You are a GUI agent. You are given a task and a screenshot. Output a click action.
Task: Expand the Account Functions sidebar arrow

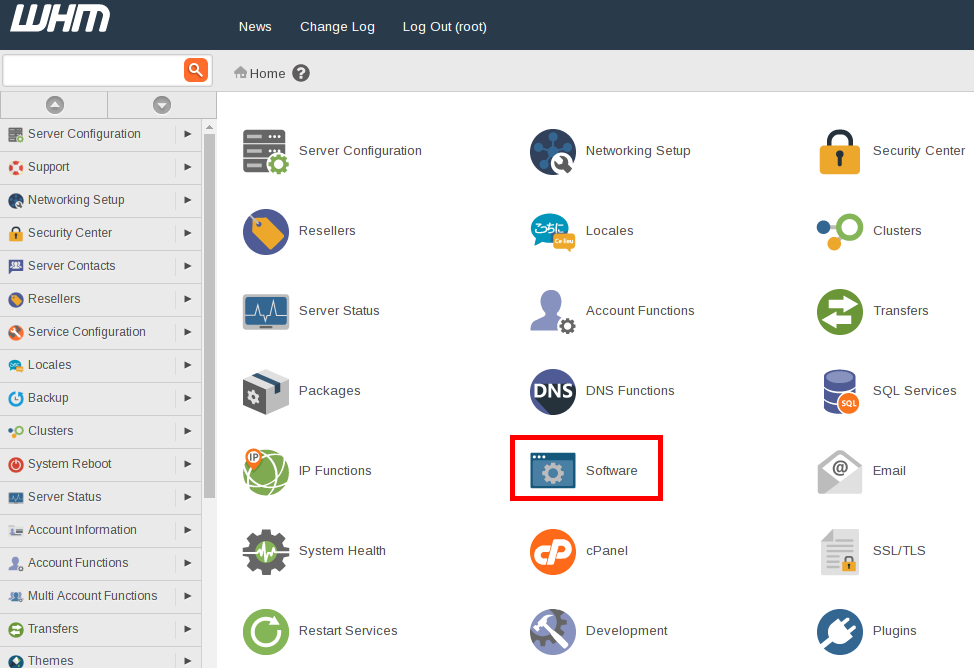click(187, 563)
